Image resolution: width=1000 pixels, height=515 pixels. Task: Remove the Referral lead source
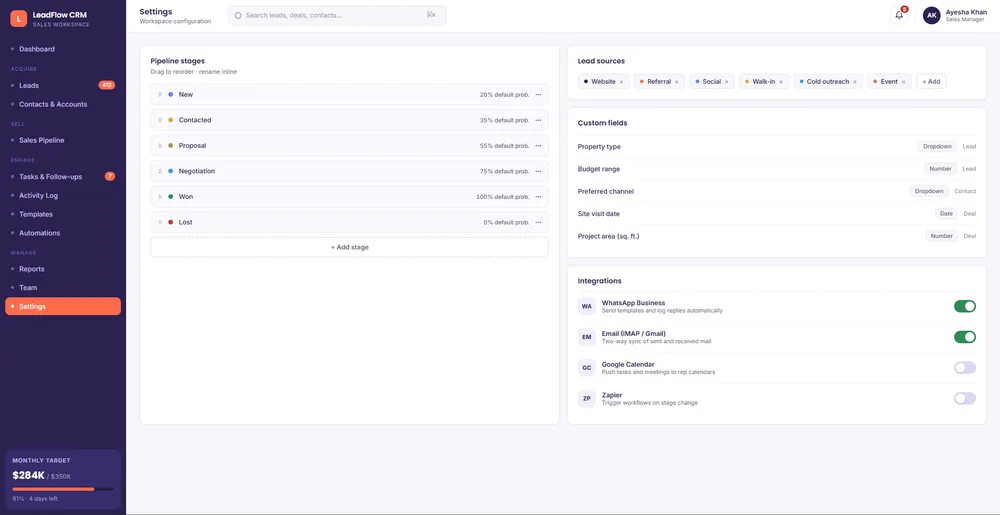pos(676,82)
